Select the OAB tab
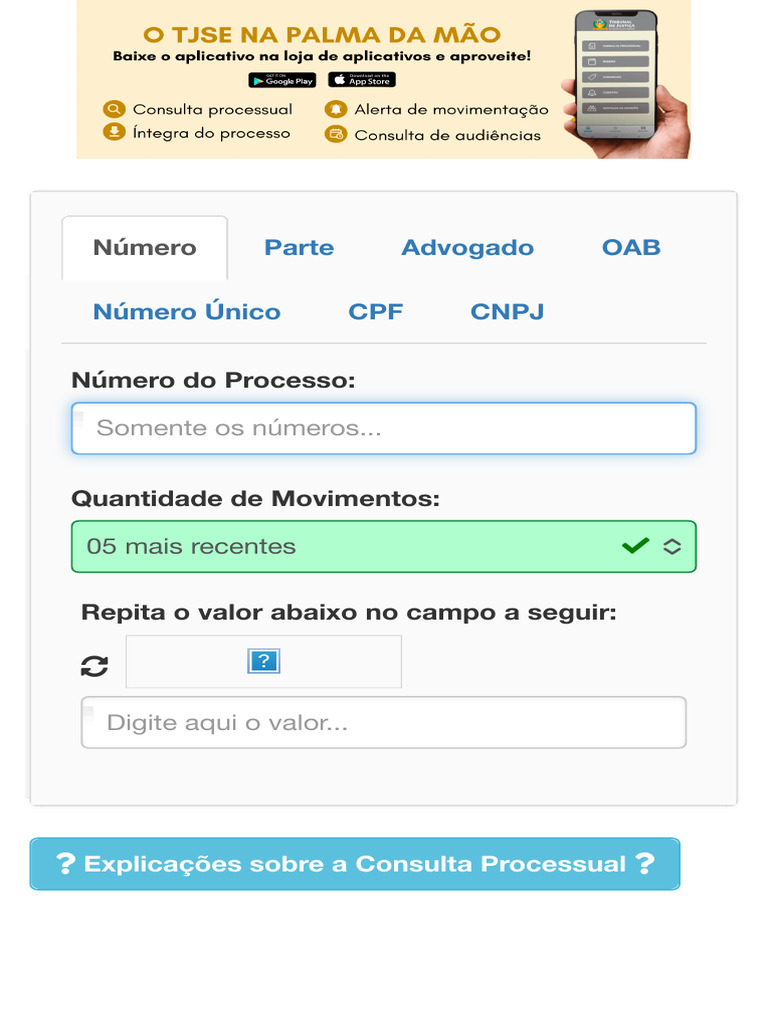Image resolution: width=768 pixels, height=1024 pixels. pos(631,248)
